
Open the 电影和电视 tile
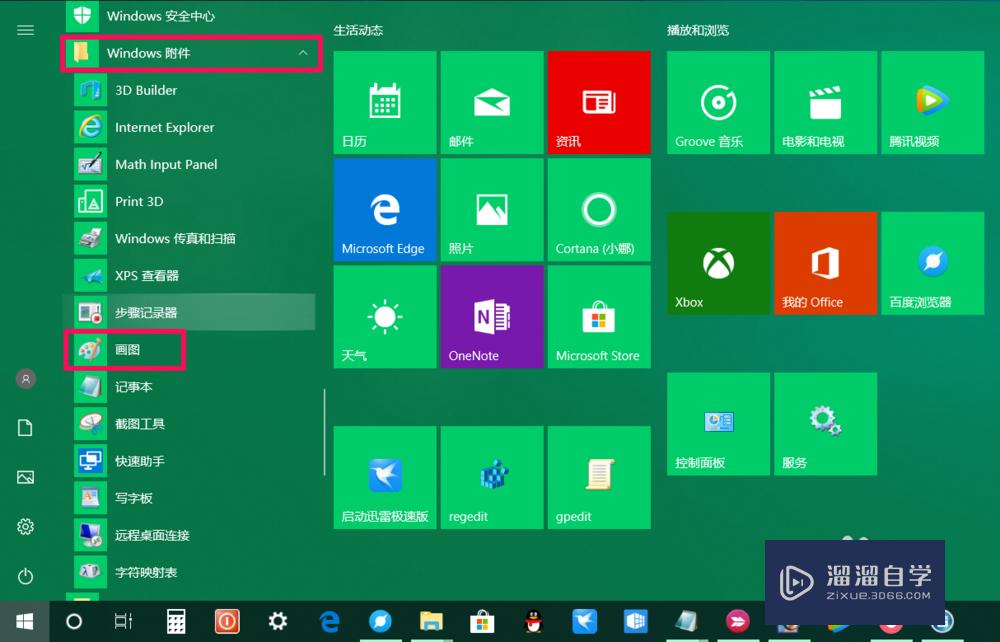825,103
